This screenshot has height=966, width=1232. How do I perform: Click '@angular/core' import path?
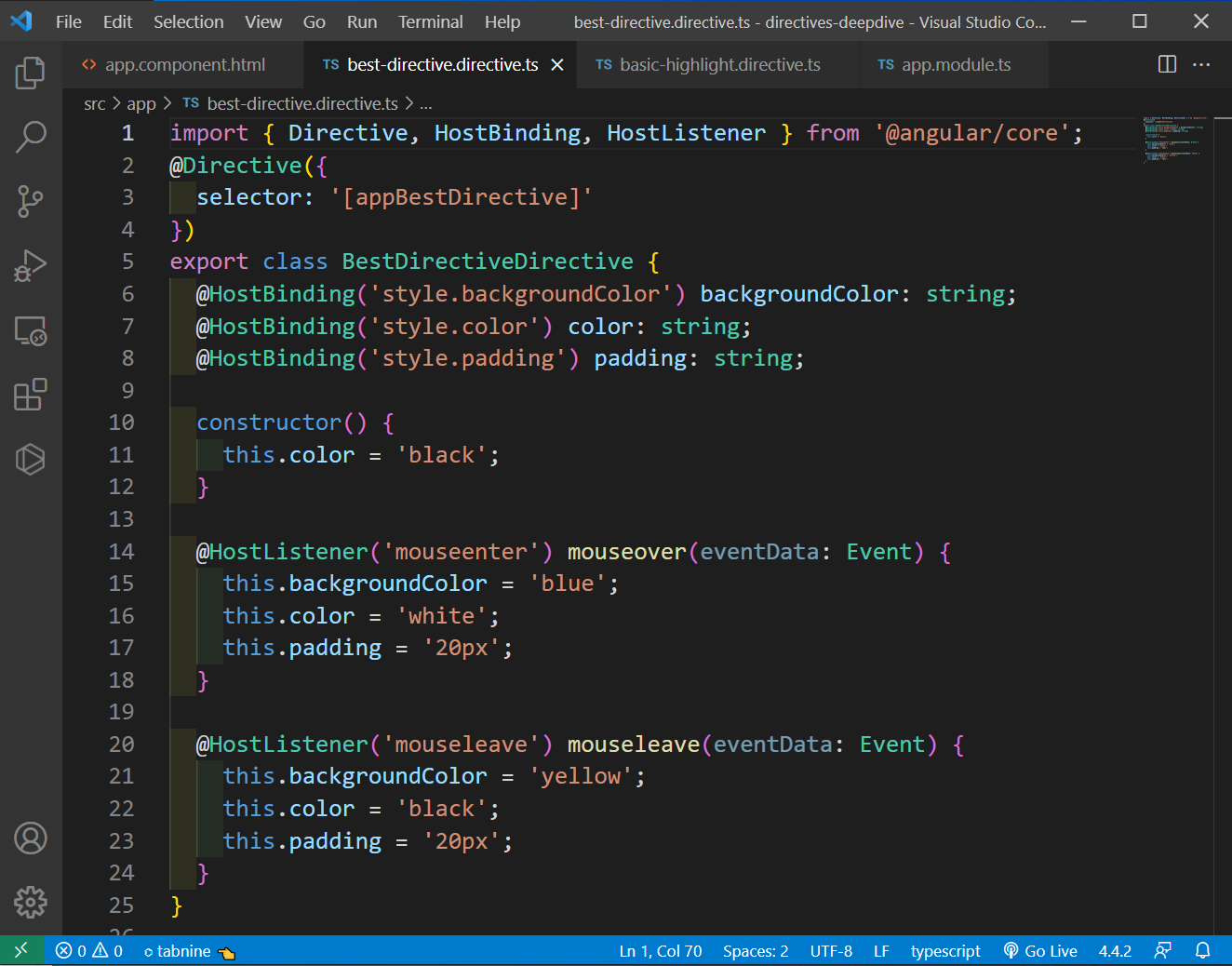971,133
